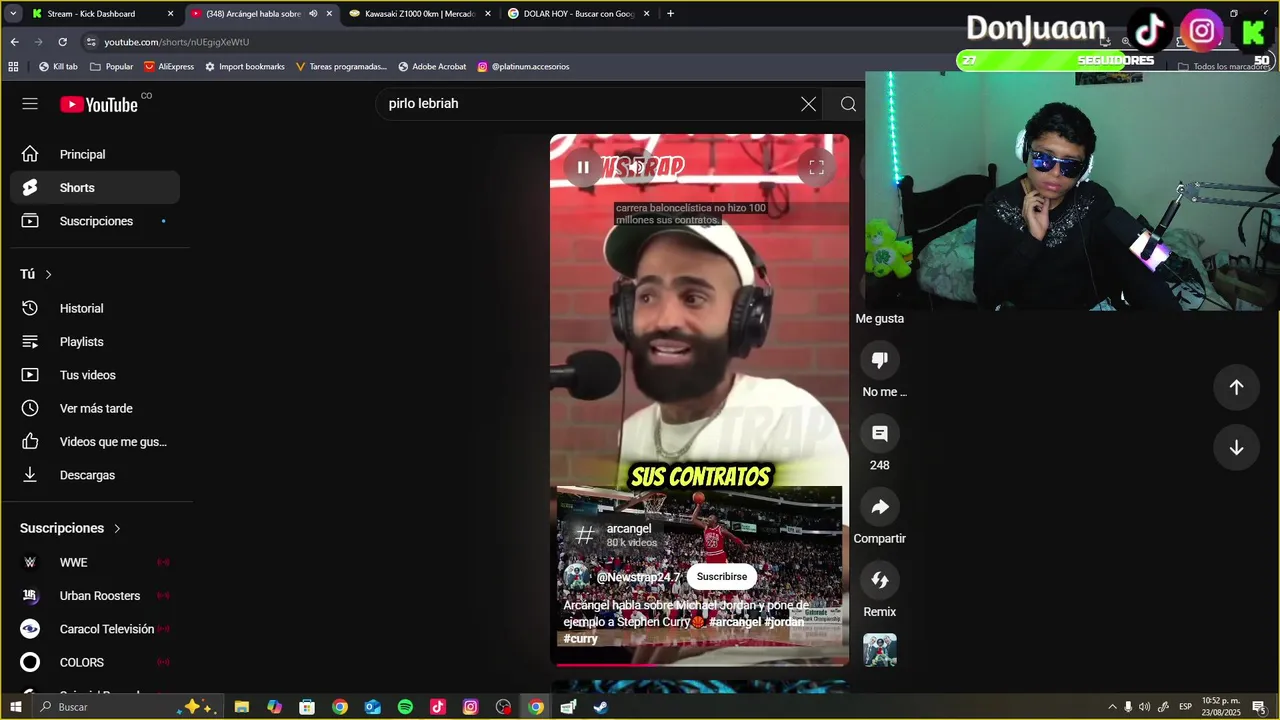Image resolution: width=1280 pixels, height=720 pixels.
Task: Click the taskbar Buscar search box
Action: pyautogui.click(x=128, y=707)
